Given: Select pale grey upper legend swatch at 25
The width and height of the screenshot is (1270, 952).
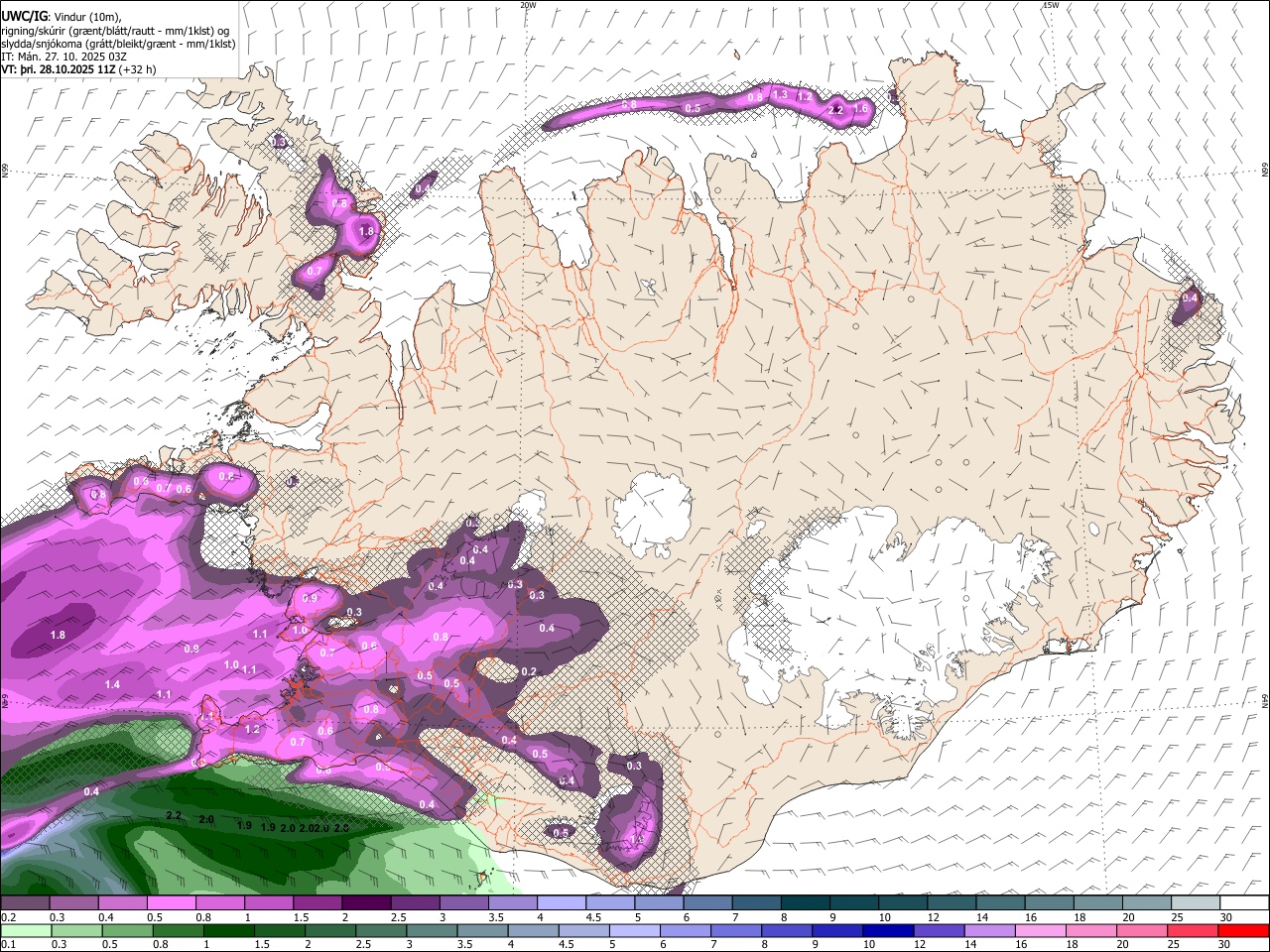Looking at the screenshot, I should pos(1196,903).
